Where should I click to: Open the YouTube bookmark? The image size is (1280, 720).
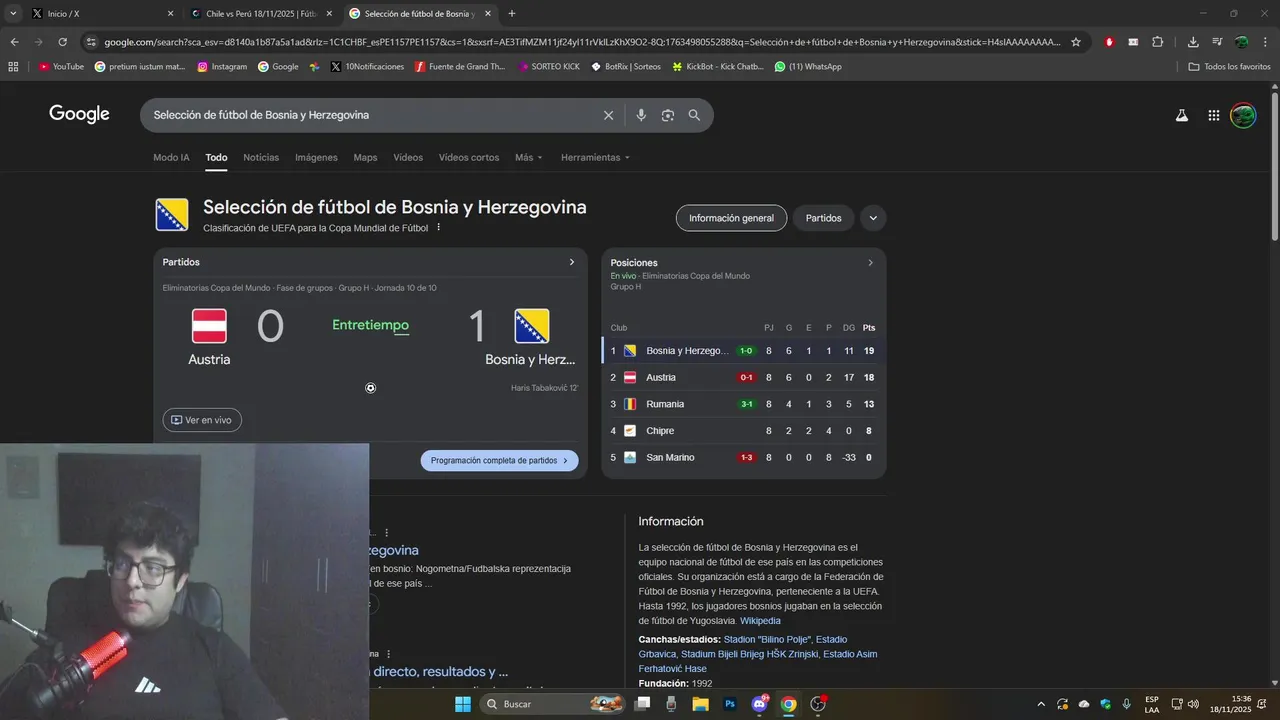click(x=61, y=67)
